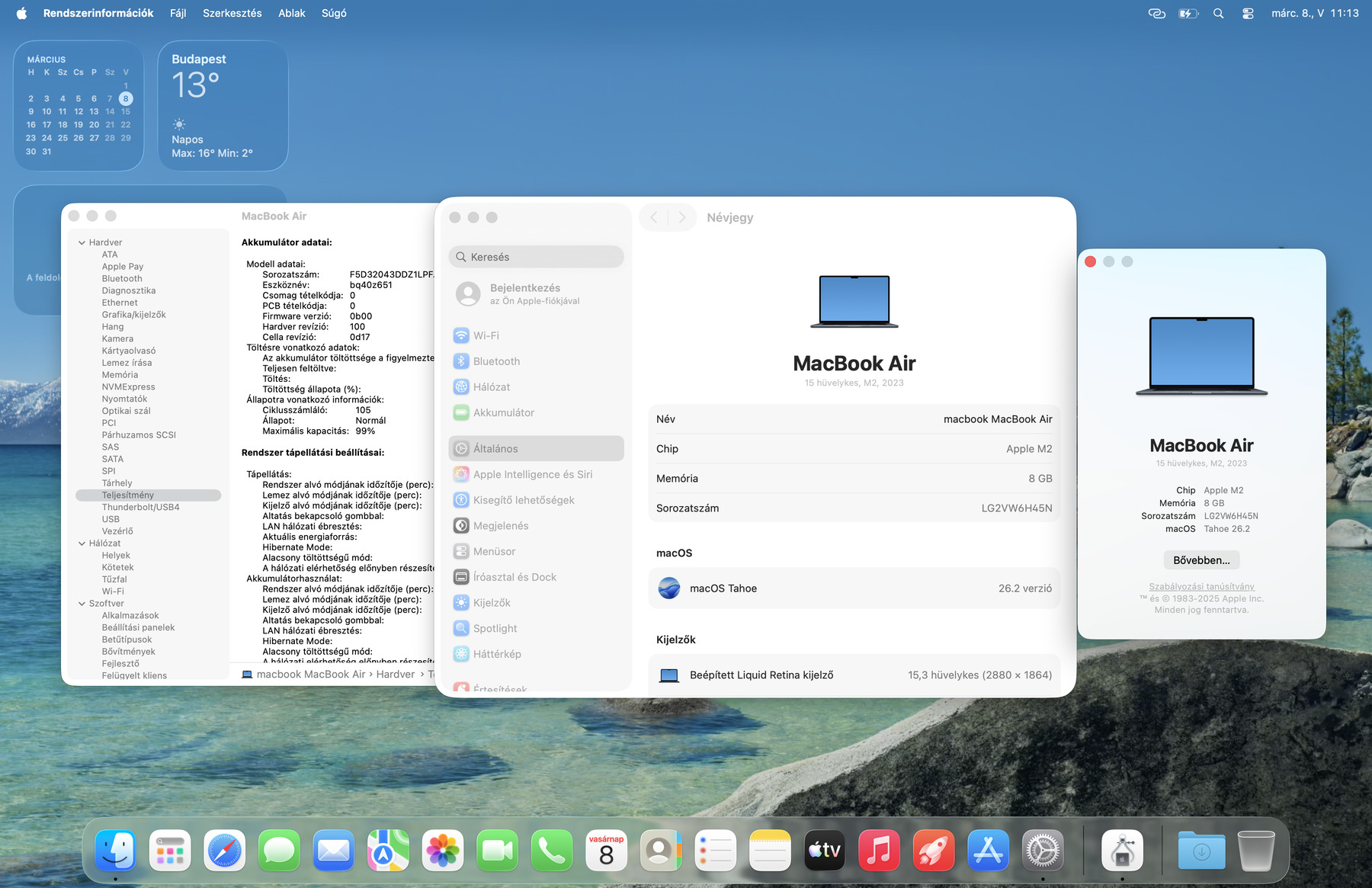Click the Keresés search field
The height and width of the screenshot is (888, 1372).
click(537, 257)
